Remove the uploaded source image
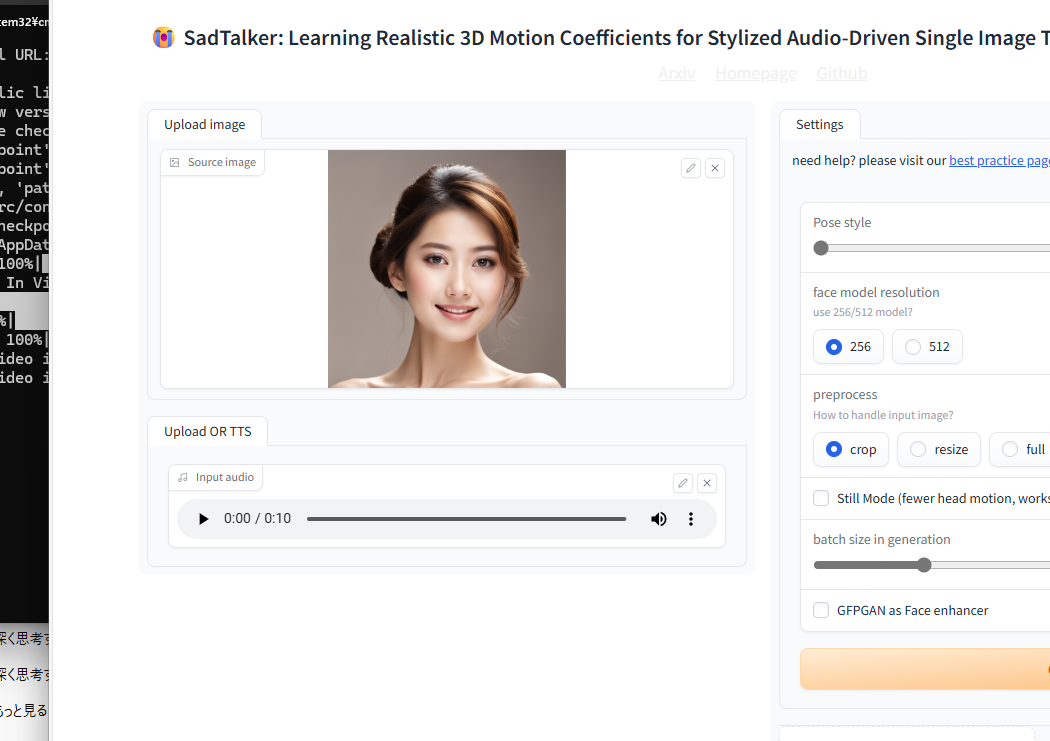The image size is (1050, 741). (714, 168)
